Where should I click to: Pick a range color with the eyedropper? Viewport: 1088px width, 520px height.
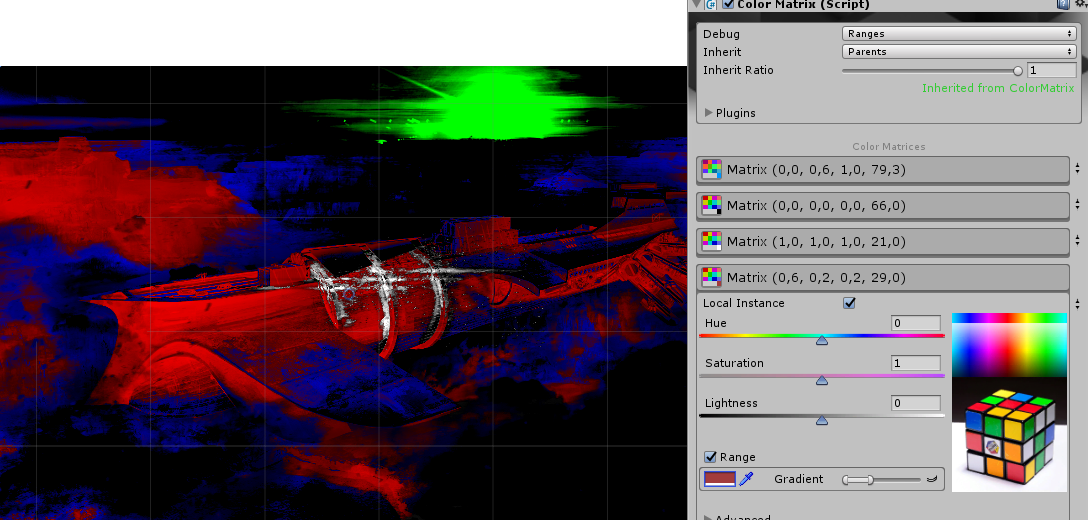(747, 478)
